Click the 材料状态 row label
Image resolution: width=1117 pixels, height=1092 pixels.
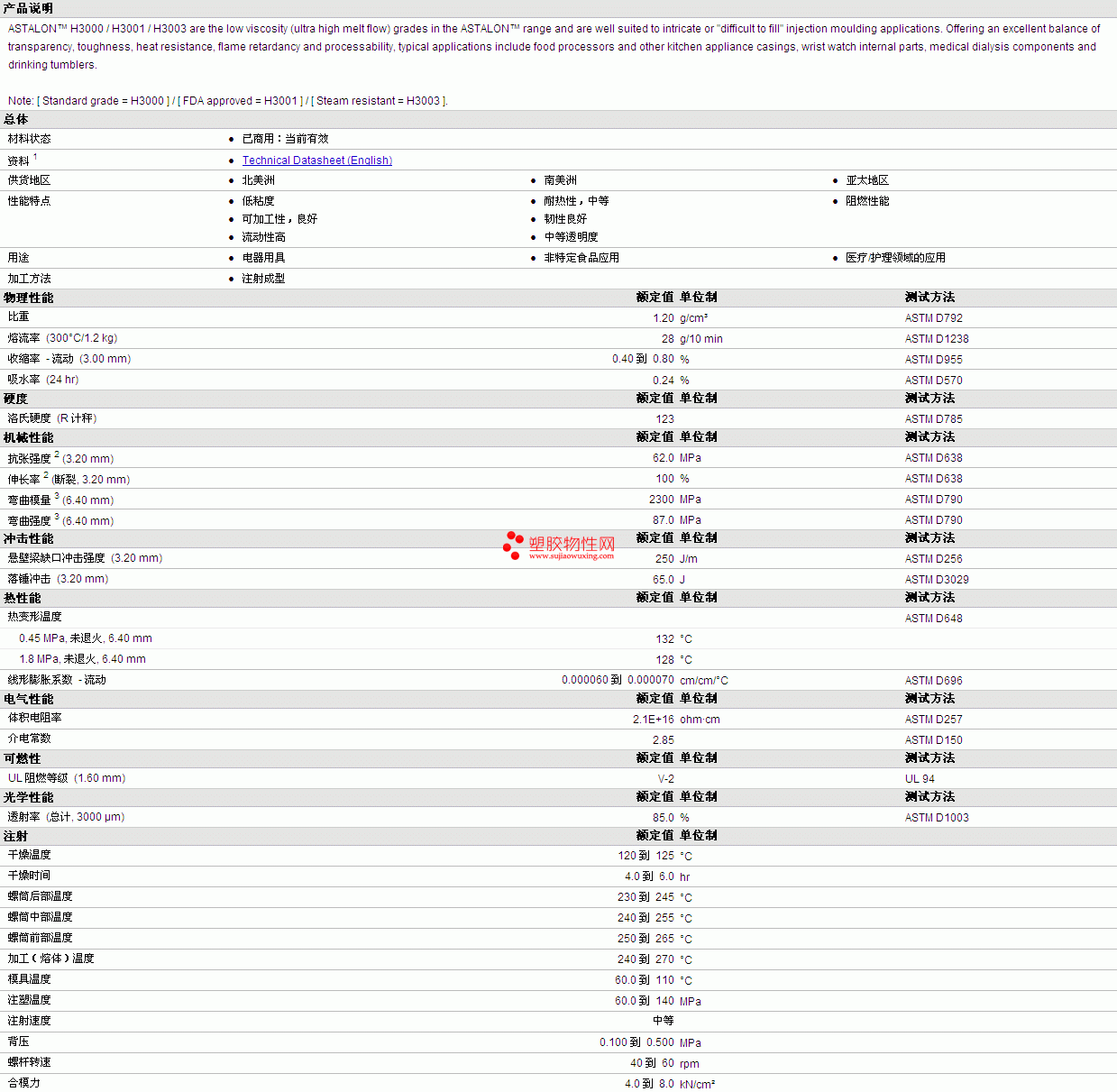coord(30,139)
